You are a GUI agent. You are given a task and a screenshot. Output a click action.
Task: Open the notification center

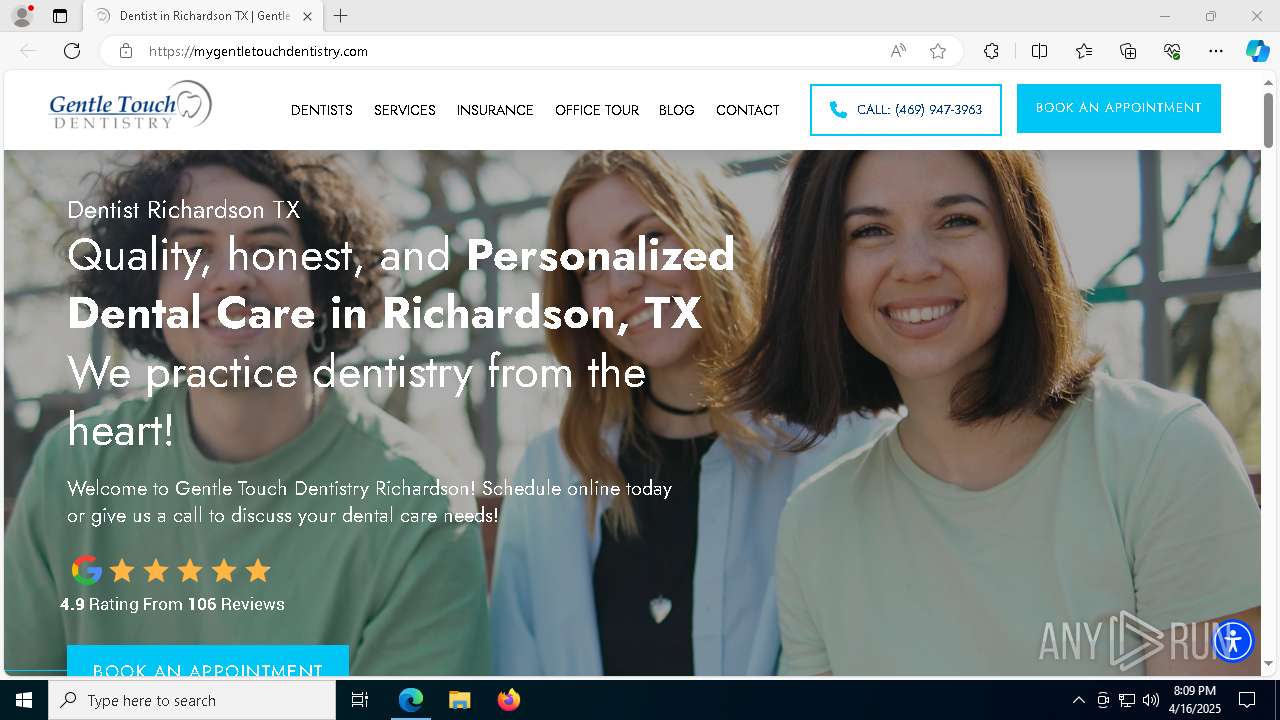[1247, 700]
